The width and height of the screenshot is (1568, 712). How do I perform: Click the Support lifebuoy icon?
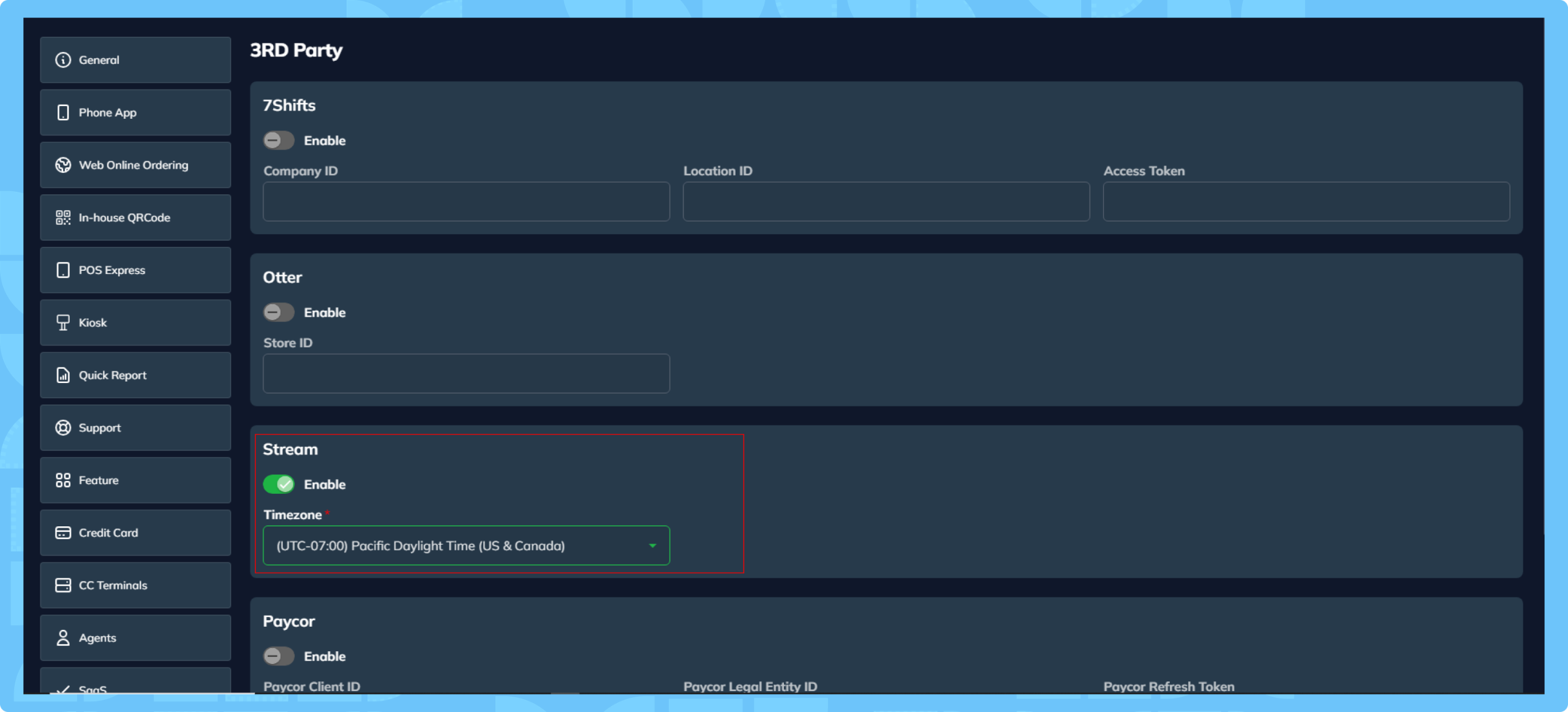click(x=63, y=428)
